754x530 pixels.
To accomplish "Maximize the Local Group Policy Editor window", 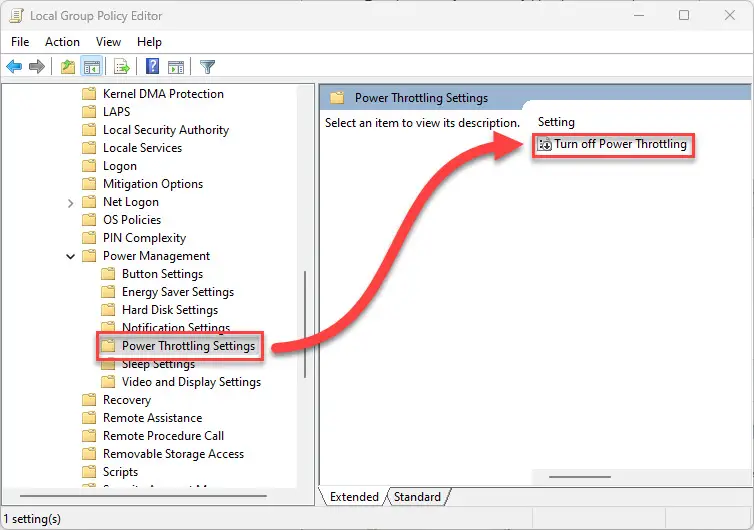I will 684,15.
